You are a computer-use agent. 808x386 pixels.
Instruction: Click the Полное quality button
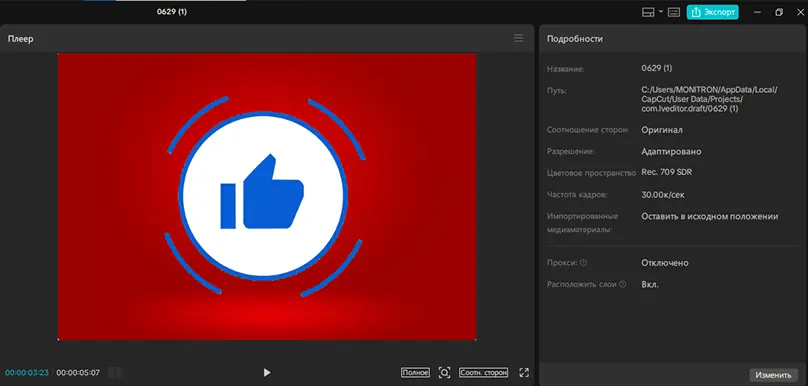tap(415, 372)
